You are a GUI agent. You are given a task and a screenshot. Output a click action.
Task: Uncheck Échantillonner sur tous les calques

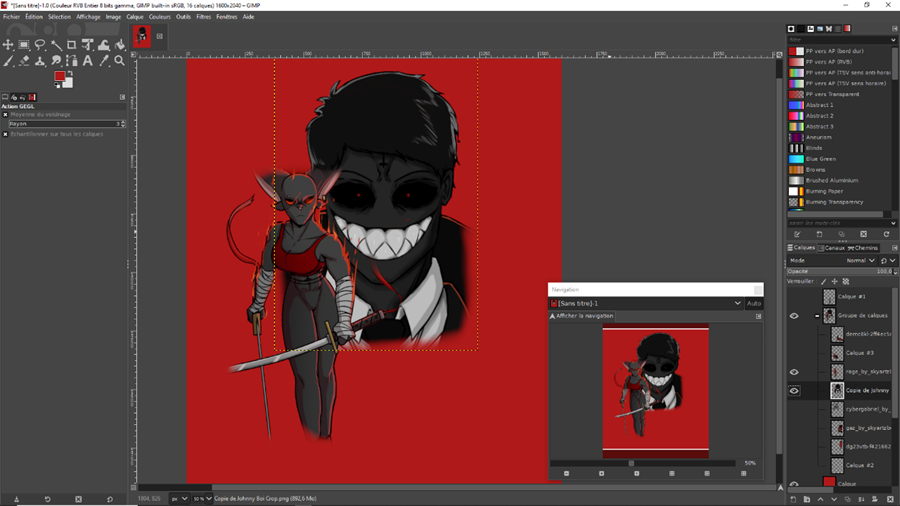coord(5,134)
